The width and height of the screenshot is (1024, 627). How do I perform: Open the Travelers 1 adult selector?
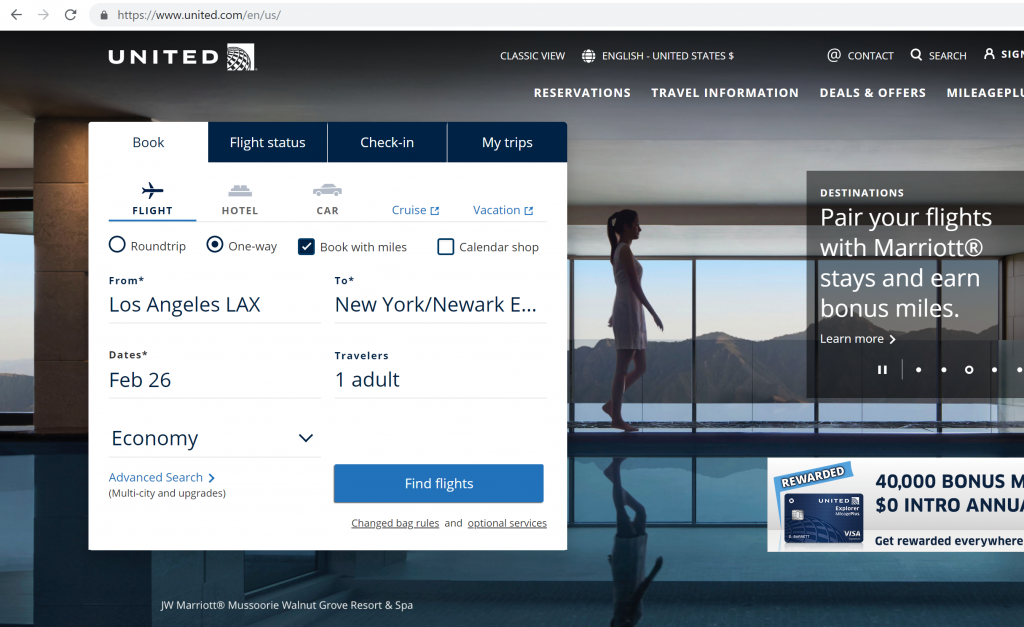click(440, 379)
